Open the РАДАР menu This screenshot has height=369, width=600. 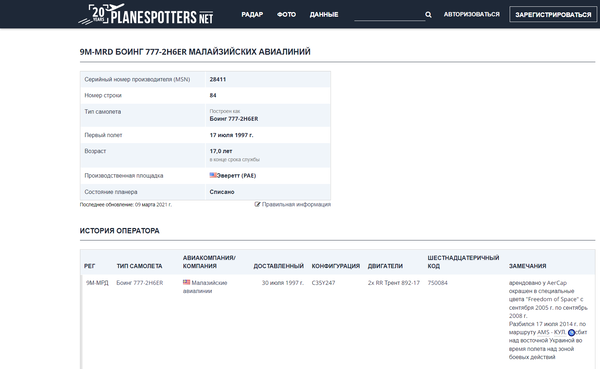pyautogui.click(x=252, y=15)
